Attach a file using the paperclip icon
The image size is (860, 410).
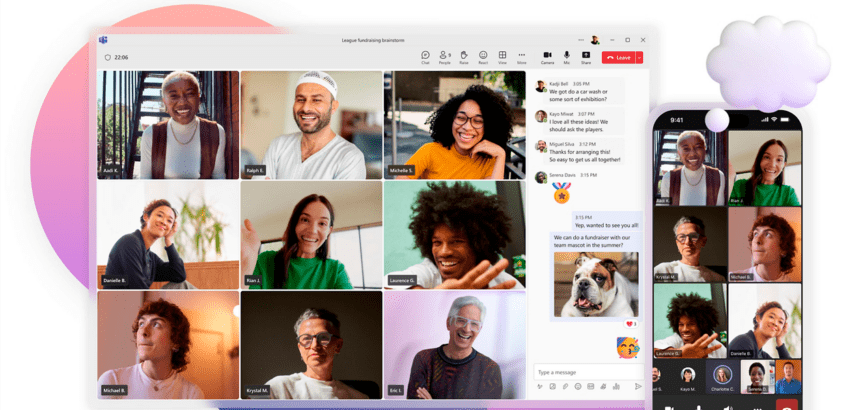(x=564, y=386)
